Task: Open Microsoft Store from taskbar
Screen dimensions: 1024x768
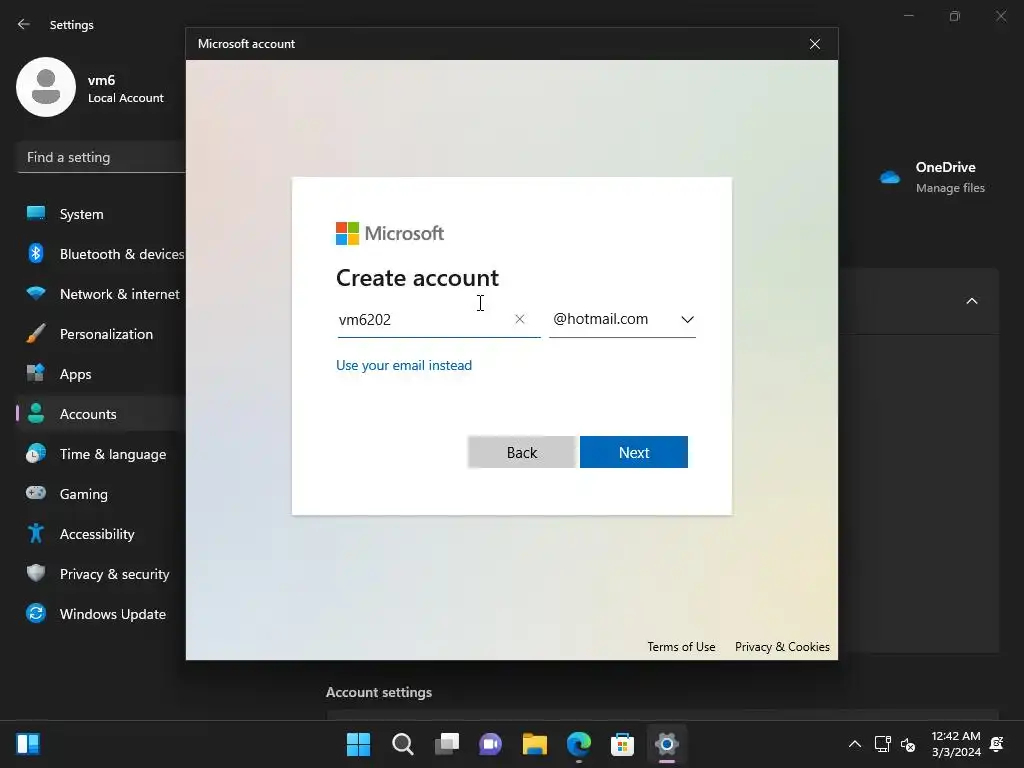Action: [x=622, y=744]
